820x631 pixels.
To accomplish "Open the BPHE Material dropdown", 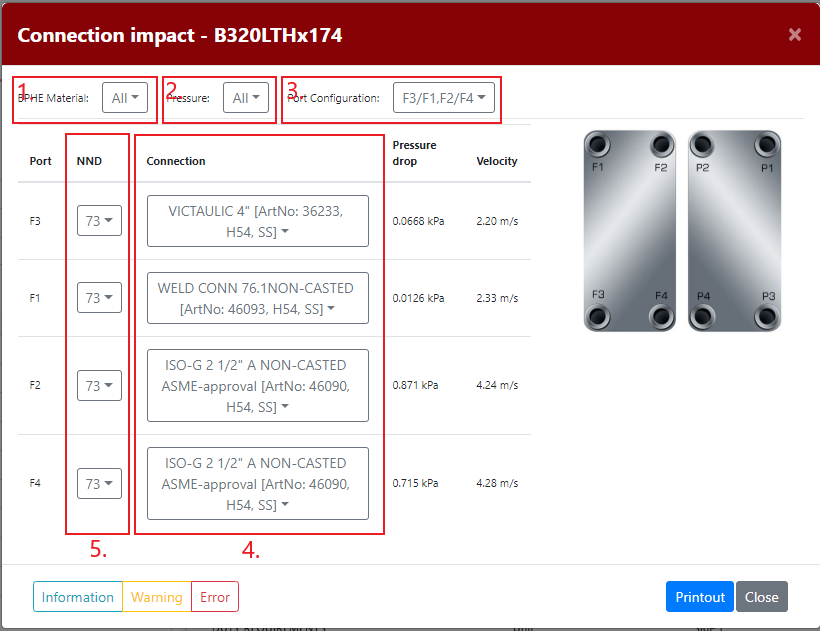I will [125, 98].
